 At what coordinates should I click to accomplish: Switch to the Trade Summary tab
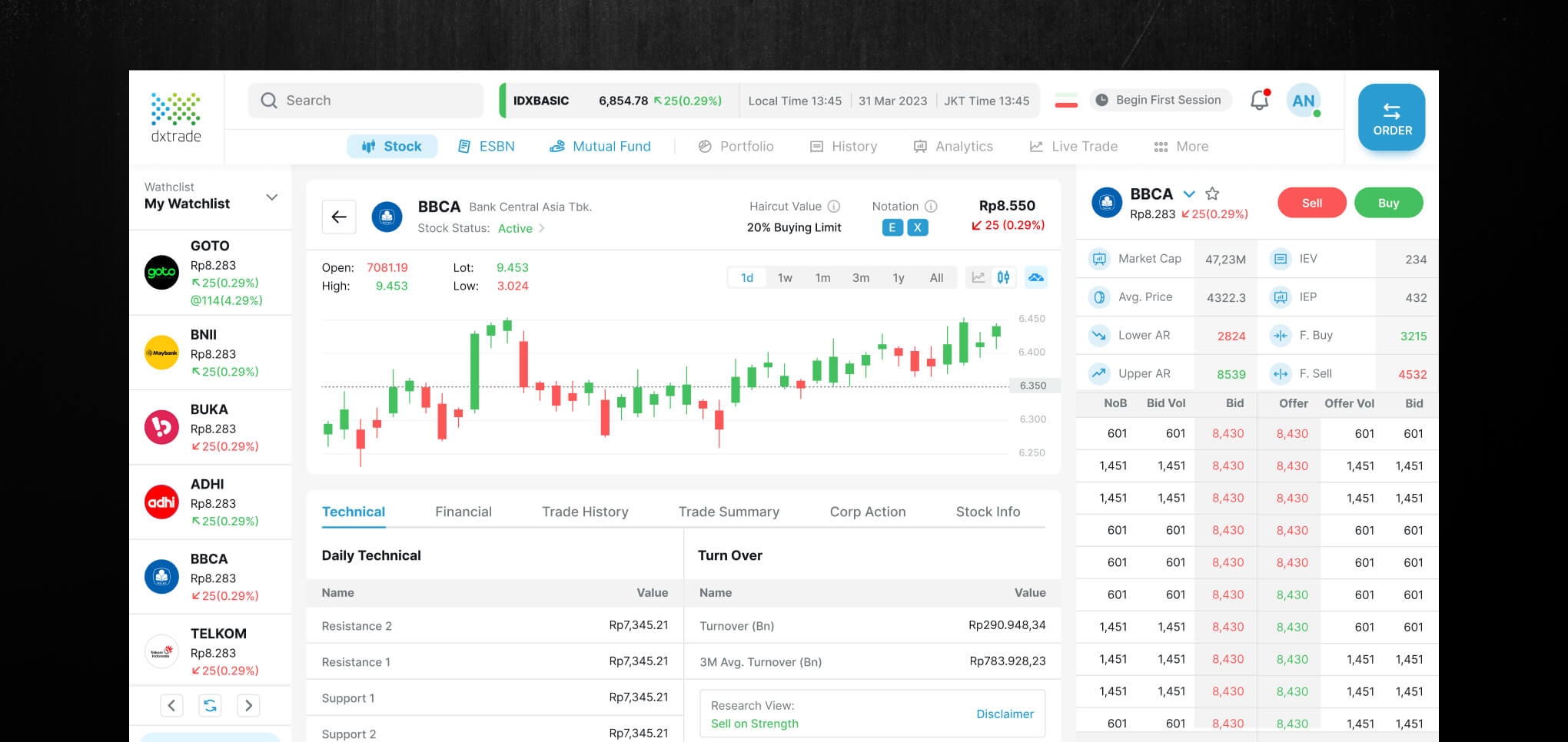point(729,512)
